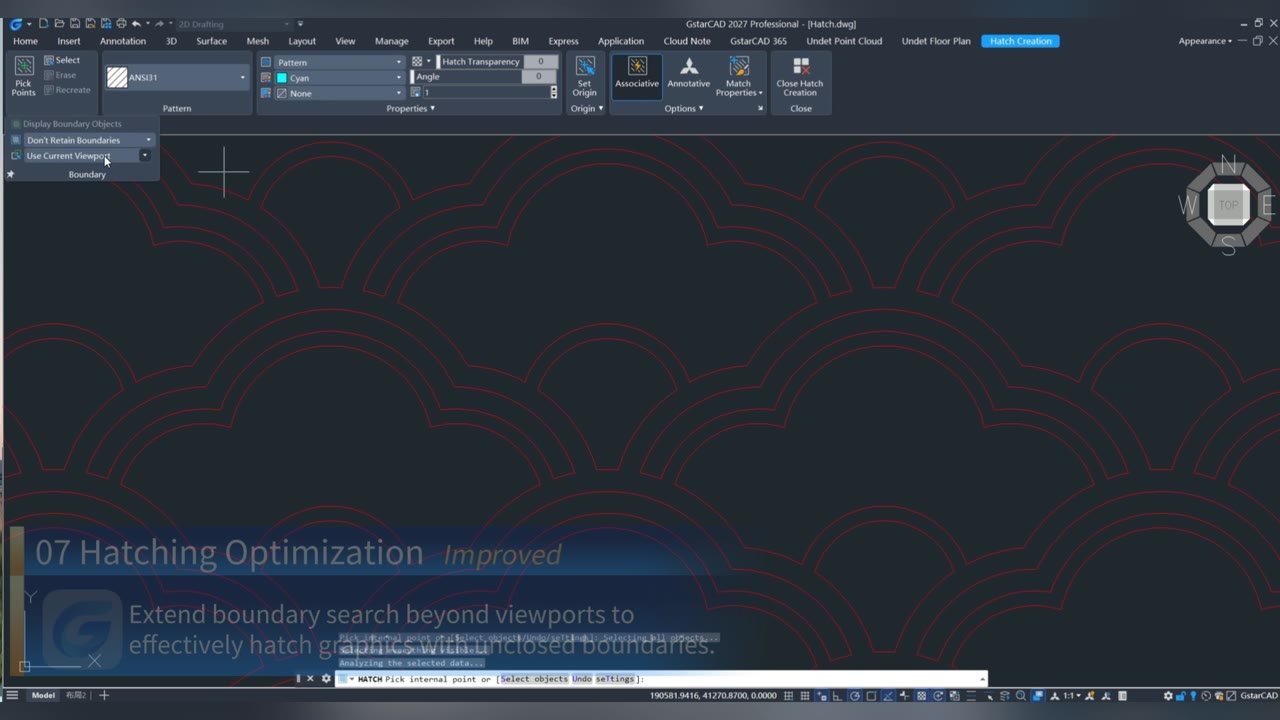Toggle the grid display in status bar
This screenshot has width=1280, height=720.
tap(789, 695)
